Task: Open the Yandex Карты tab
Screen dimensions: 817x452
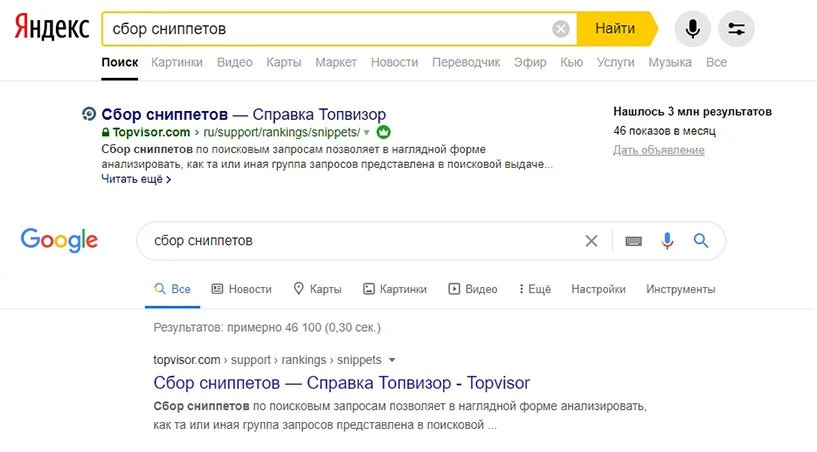Action: pyautogui.click(x=283, y=63)
